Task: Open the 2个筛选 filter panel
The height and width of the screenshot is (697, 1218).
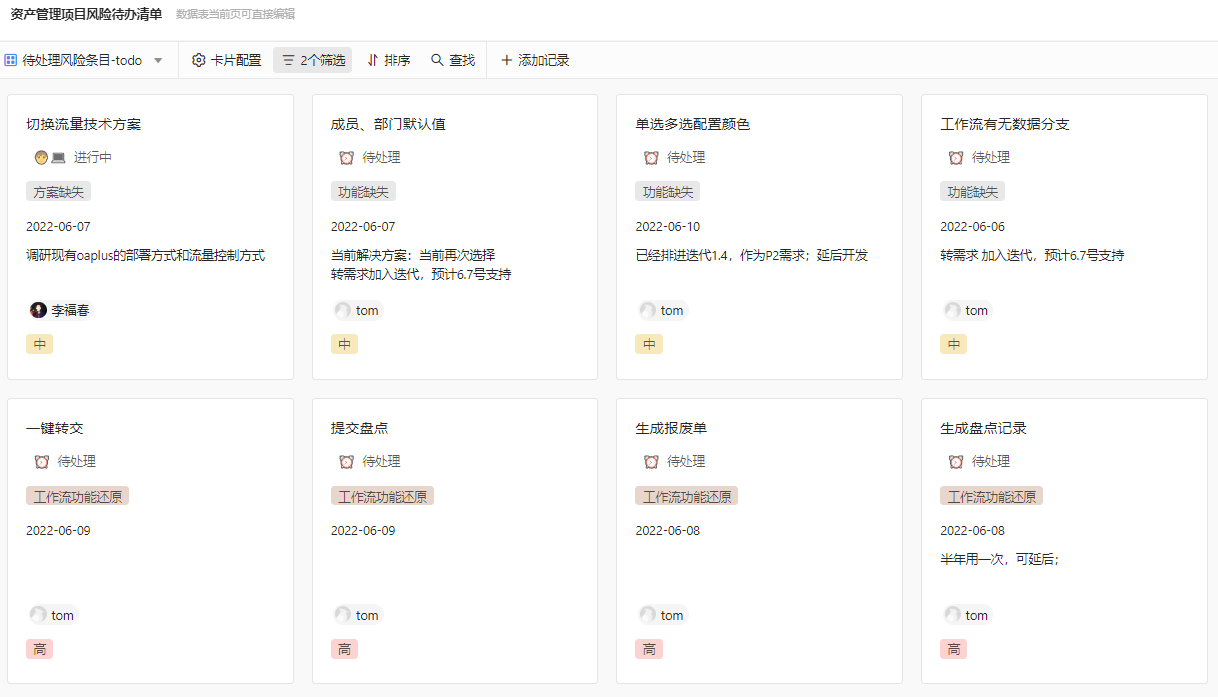Action: (312, 60)
